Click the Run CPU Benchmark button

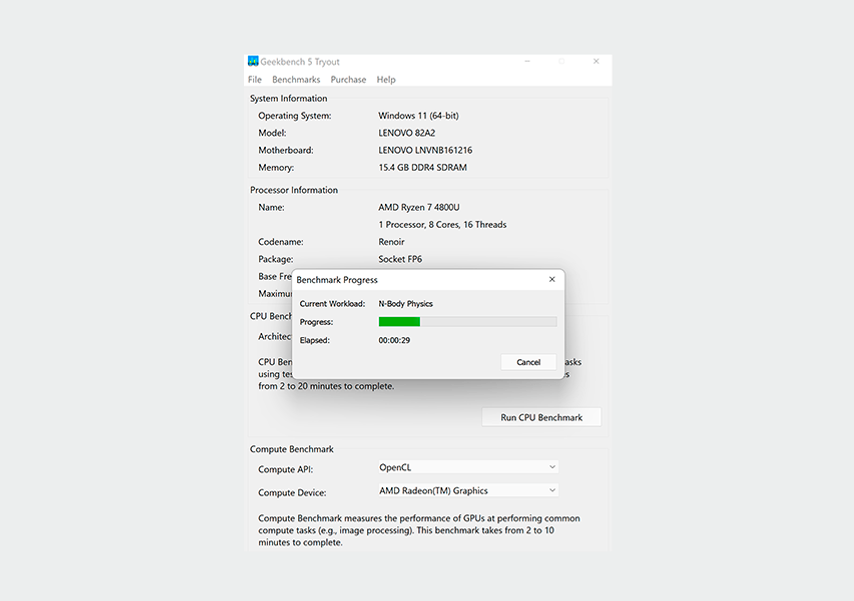coord(541,417)
